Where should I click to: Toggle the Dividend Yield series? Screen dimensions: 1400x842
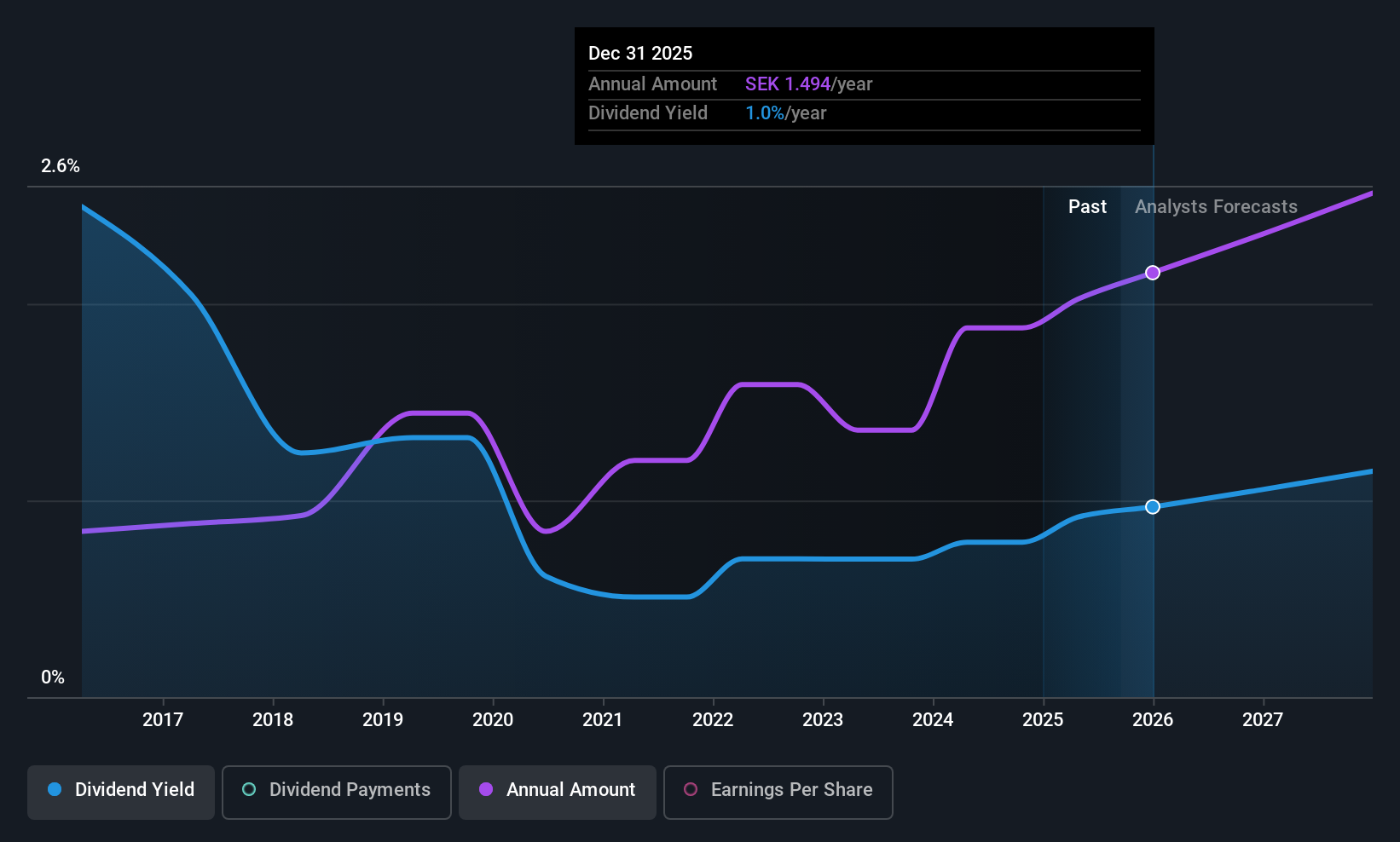(121, 793)
